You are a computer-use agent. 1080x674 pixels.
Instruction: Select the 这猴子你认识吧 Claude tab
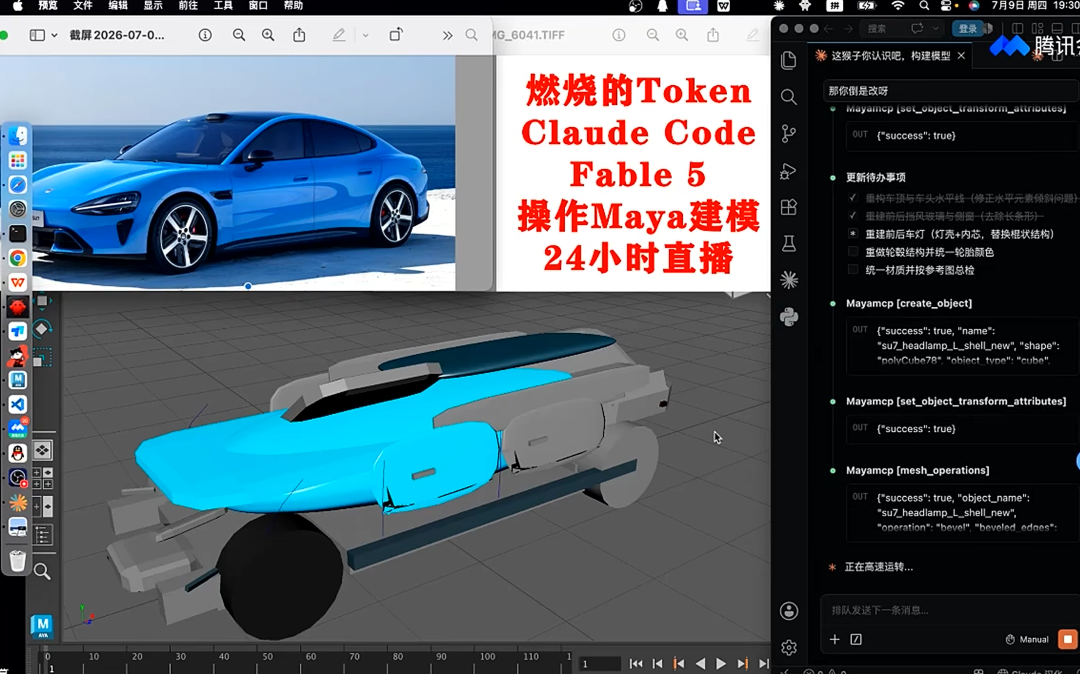pyautogui.click(x=889, y=56)
